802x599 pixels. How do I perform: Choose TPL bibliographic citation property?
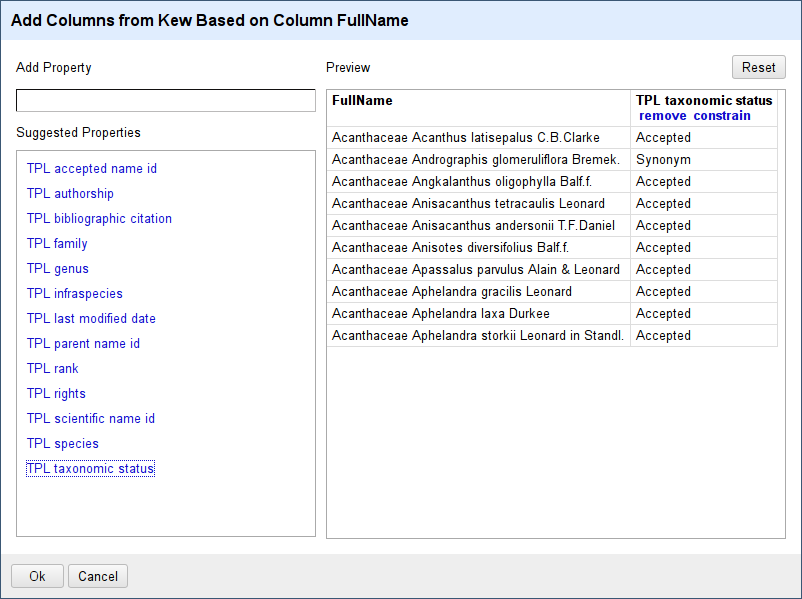(x=99, y=218)
